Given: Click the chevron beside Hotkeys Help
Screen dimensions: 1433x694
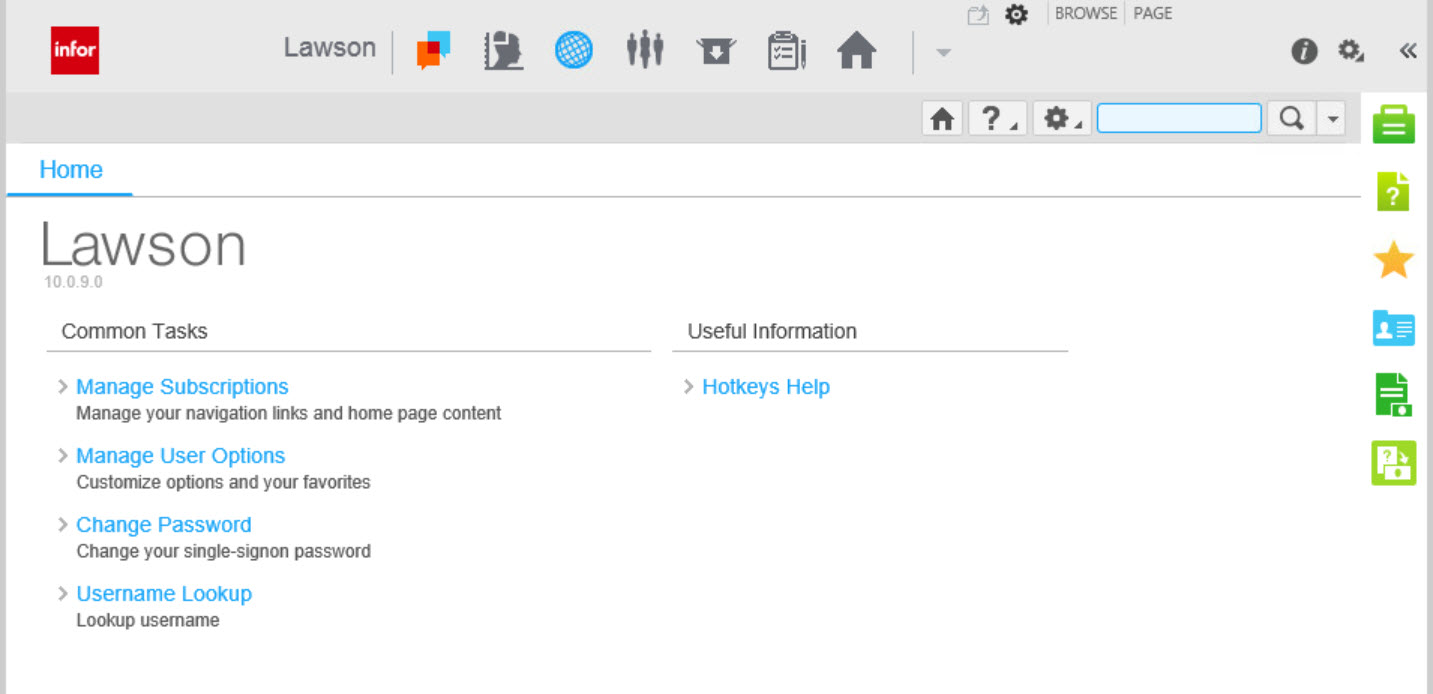Looking at the screenshot, I should (689, 386).
